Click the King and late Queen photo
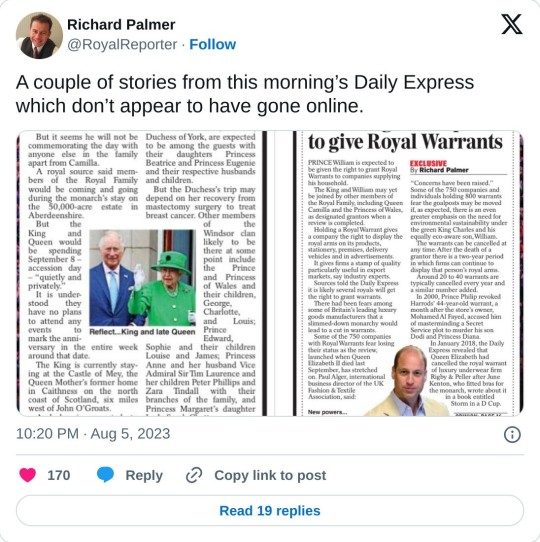Viewport: 540px width, 542px height. tap(142, 278)
